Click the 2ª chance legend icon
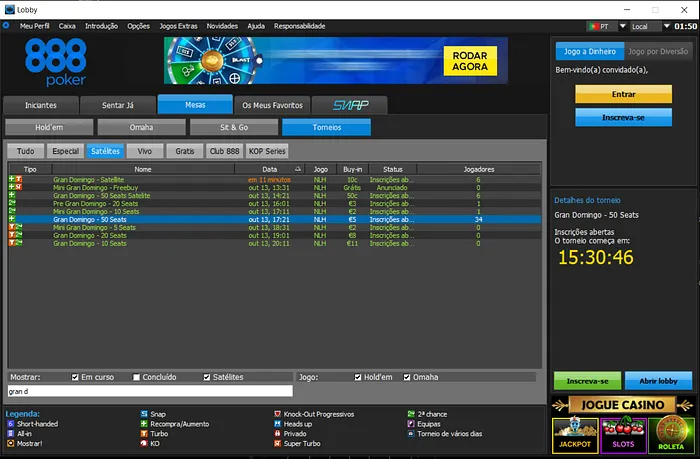This screenshot has width=700, height=459. pos(411,414)
